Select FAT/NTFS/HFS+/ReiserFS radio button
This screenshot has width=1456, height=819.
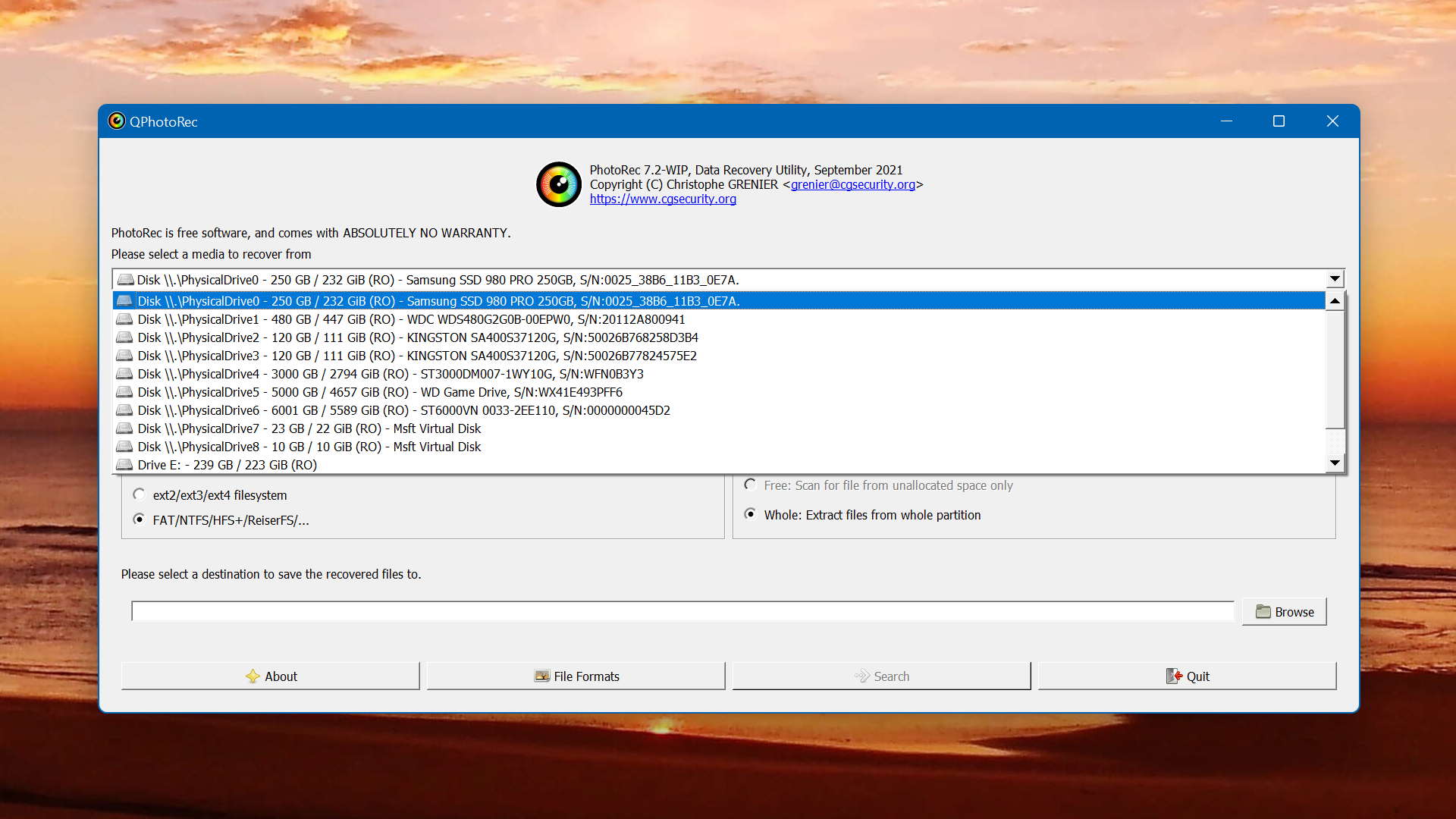click(x=139, y=519)
